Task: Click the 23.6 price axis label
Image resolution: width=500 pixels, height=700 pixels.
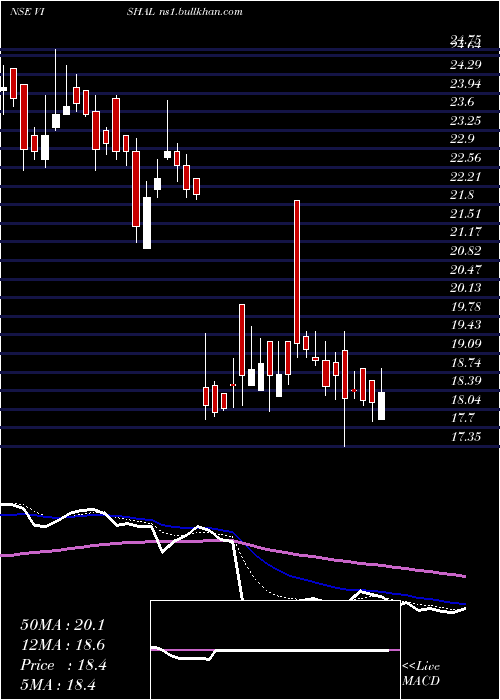Action: (x=462, y=102)
